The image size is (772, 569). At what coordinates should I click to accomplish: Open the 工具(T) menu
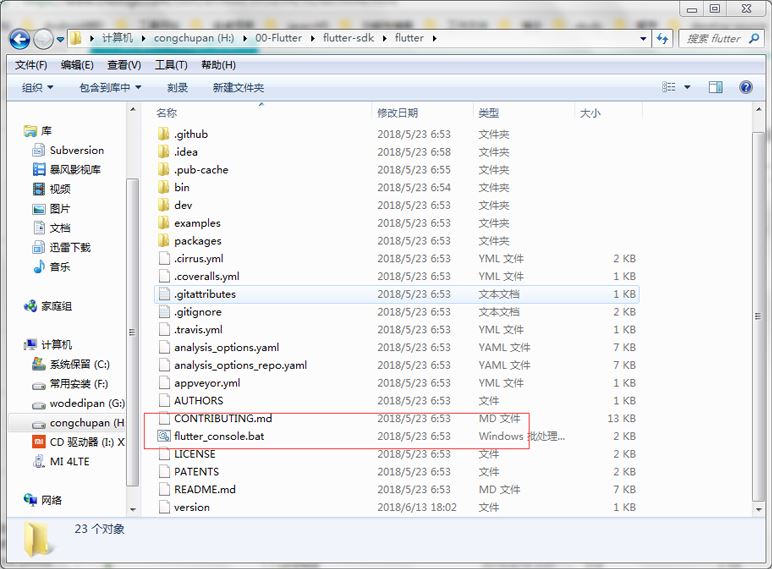tap(171, 65)
